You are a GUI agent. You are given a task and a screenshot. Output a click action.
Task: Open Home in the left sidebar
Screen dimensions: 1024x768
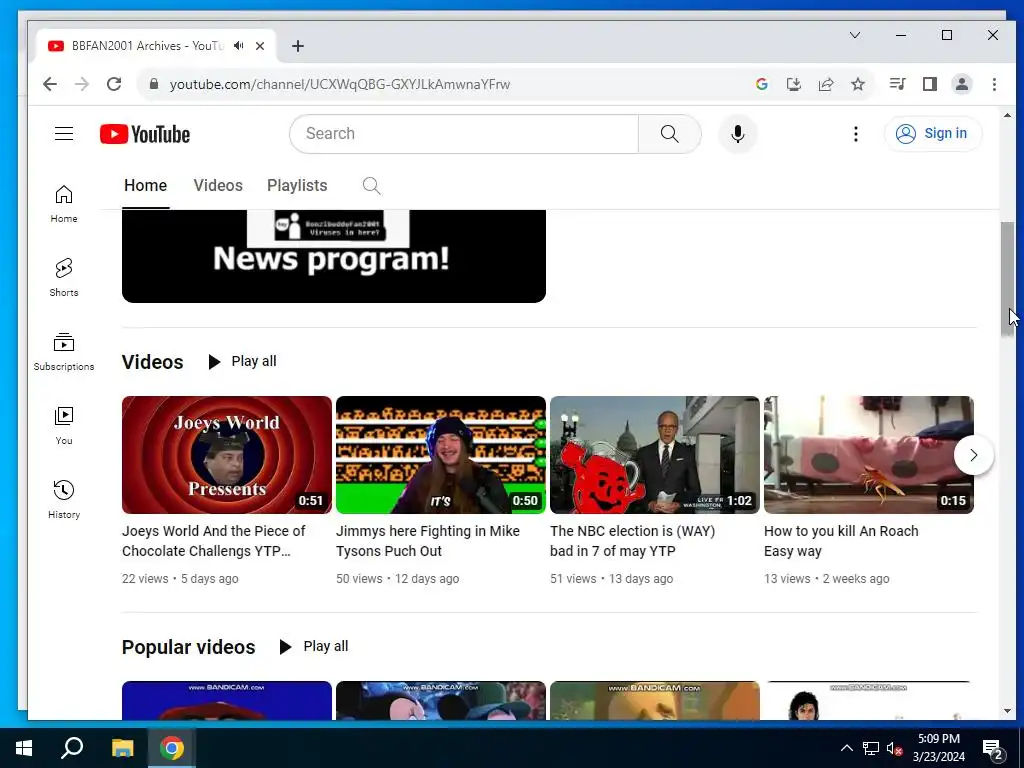coord(64,204)
